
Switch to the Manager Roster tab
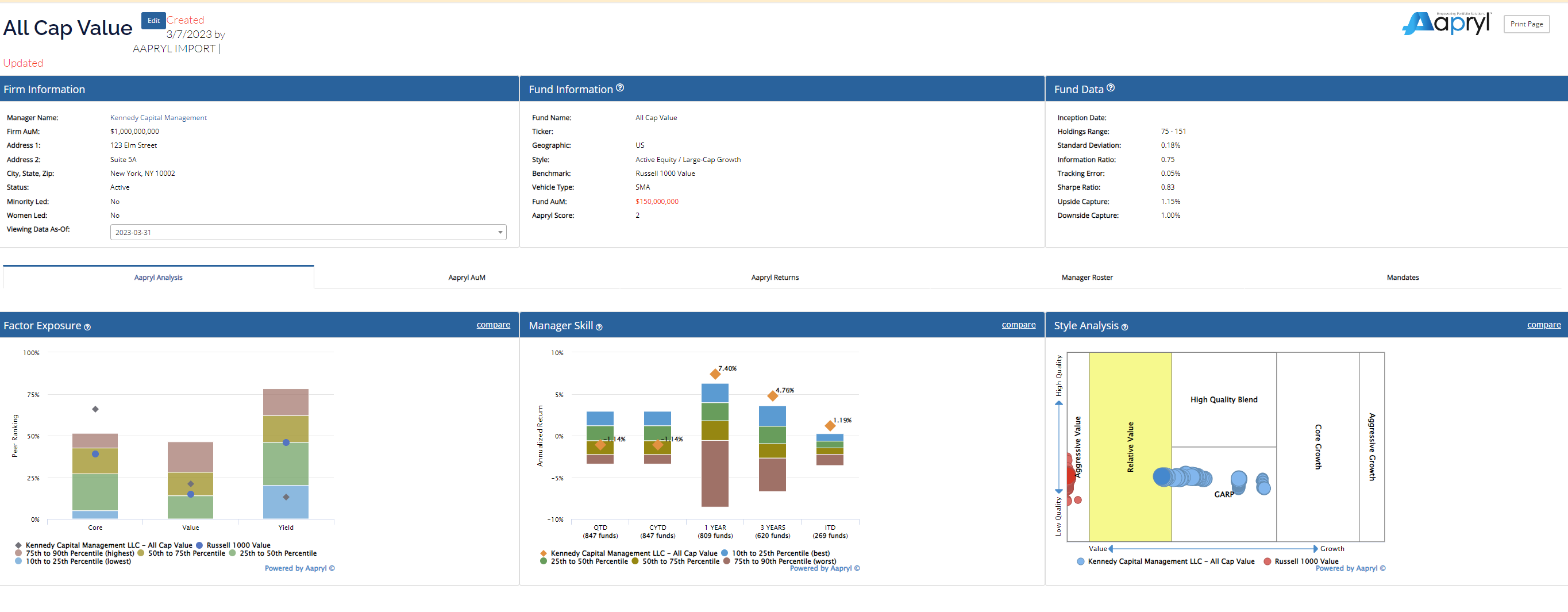1087,277
